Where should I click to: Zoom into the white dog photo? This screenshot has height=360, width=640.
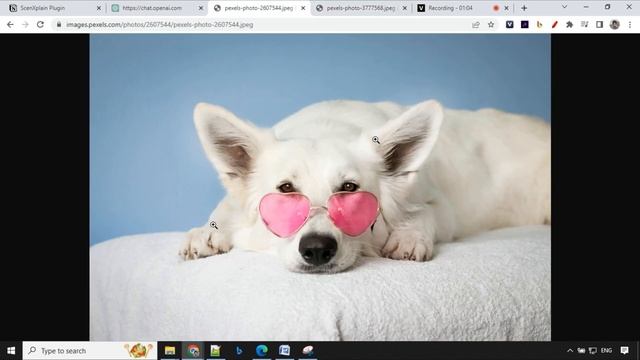(x=320, y=187)
